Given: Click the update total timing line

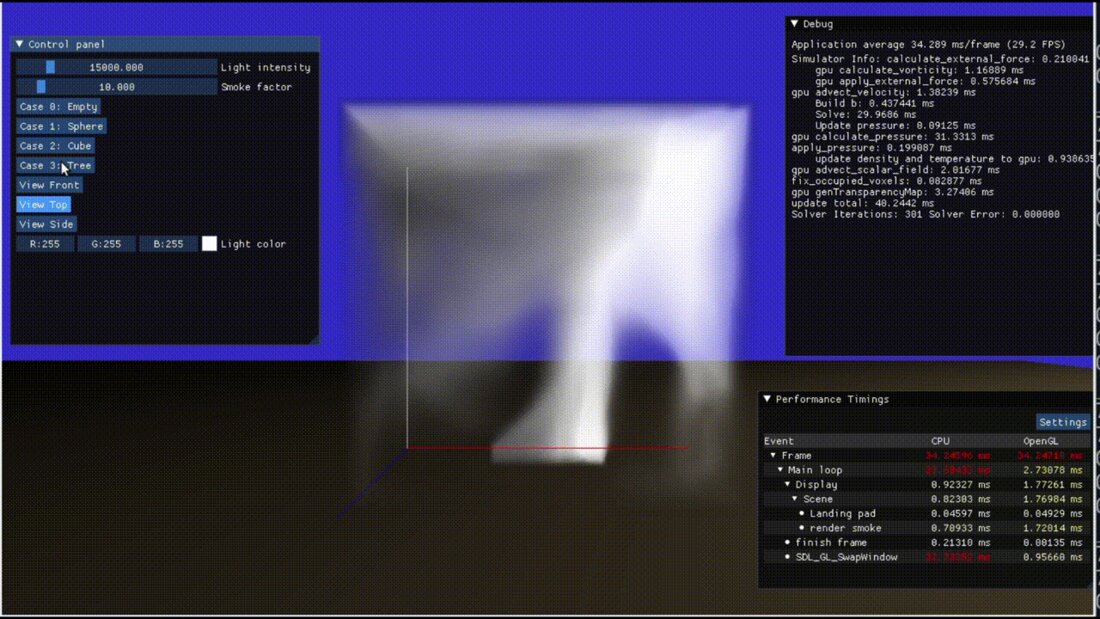Looking at the screenshot, I should (862, 203).
